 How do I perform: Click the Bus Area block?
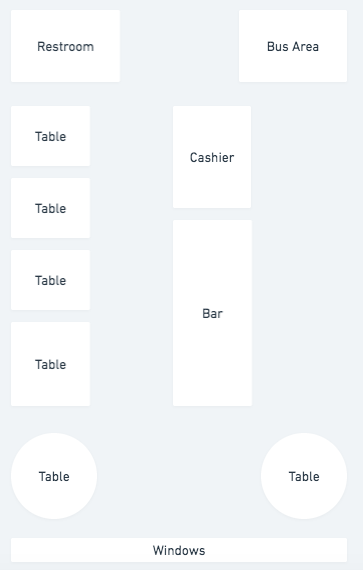(x=293, y=46)
